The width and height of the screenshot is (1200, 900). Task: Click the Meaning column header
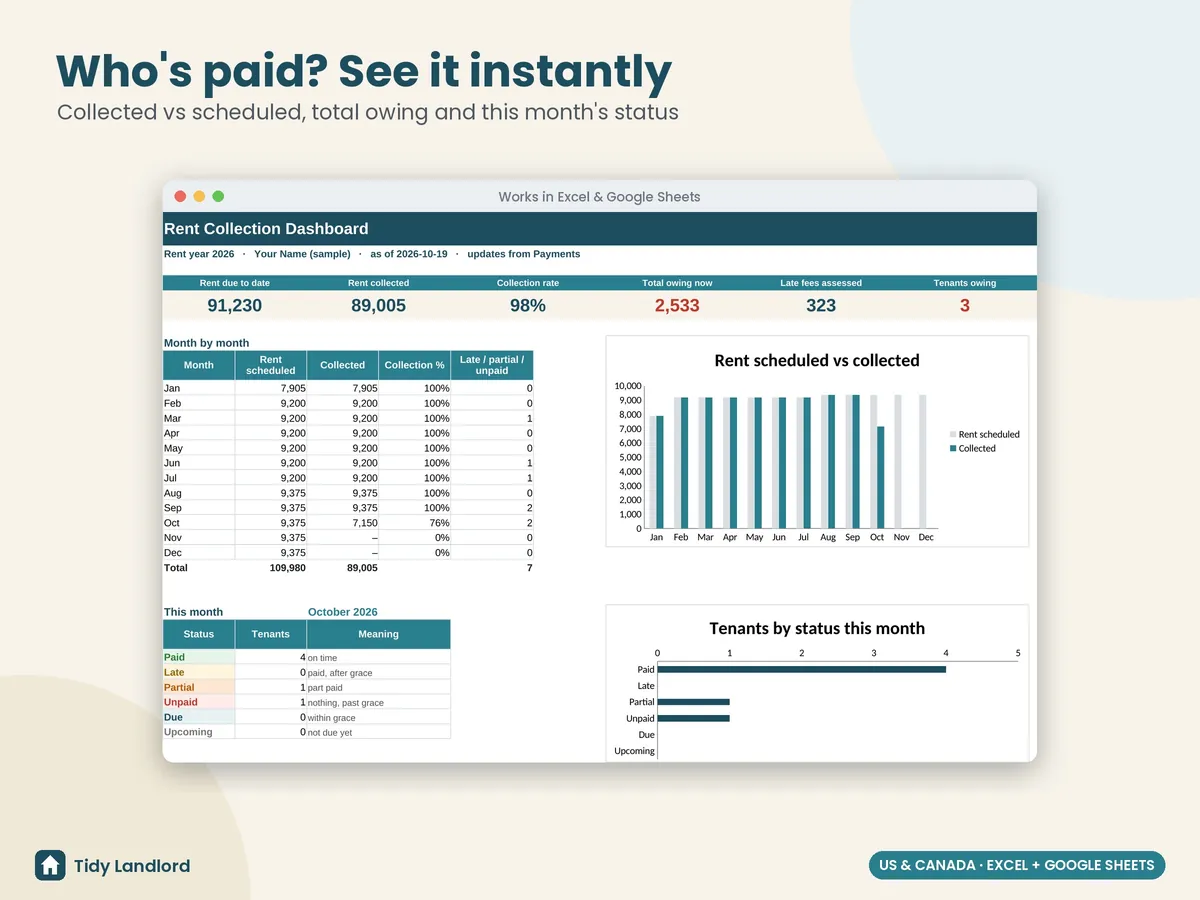point(379,634)
